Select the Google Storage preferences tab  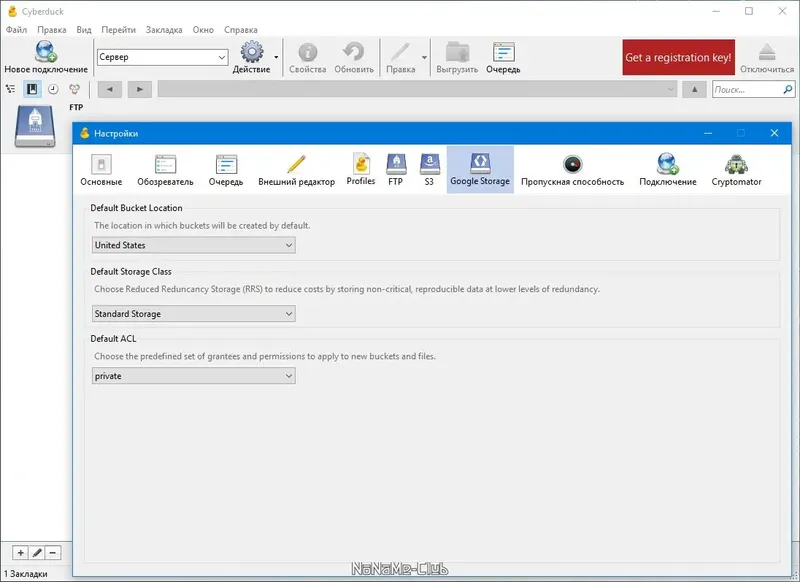(x=480, y=170)
